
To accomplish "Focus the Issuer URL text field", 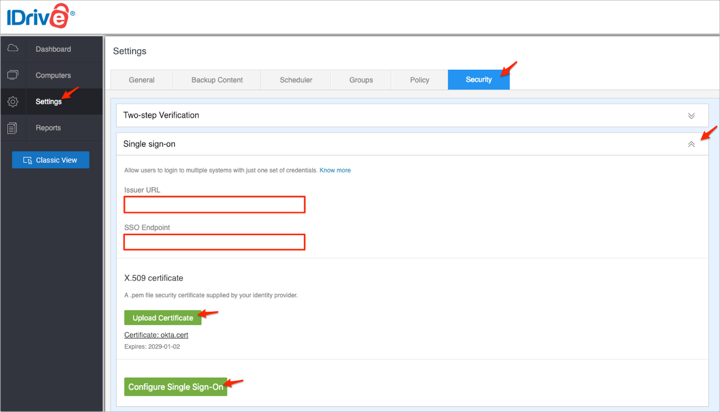I will [214, 204].
